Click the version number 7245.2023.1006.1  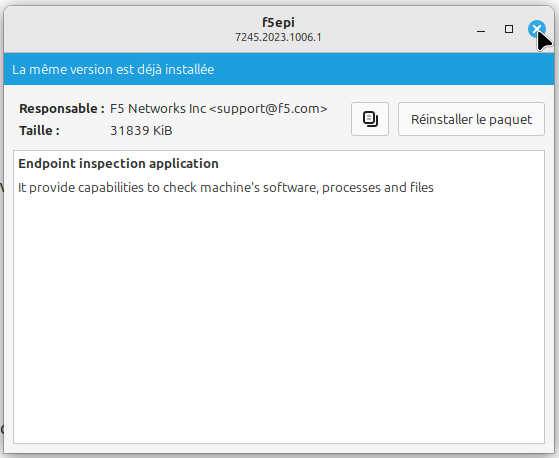pos(278,37)
